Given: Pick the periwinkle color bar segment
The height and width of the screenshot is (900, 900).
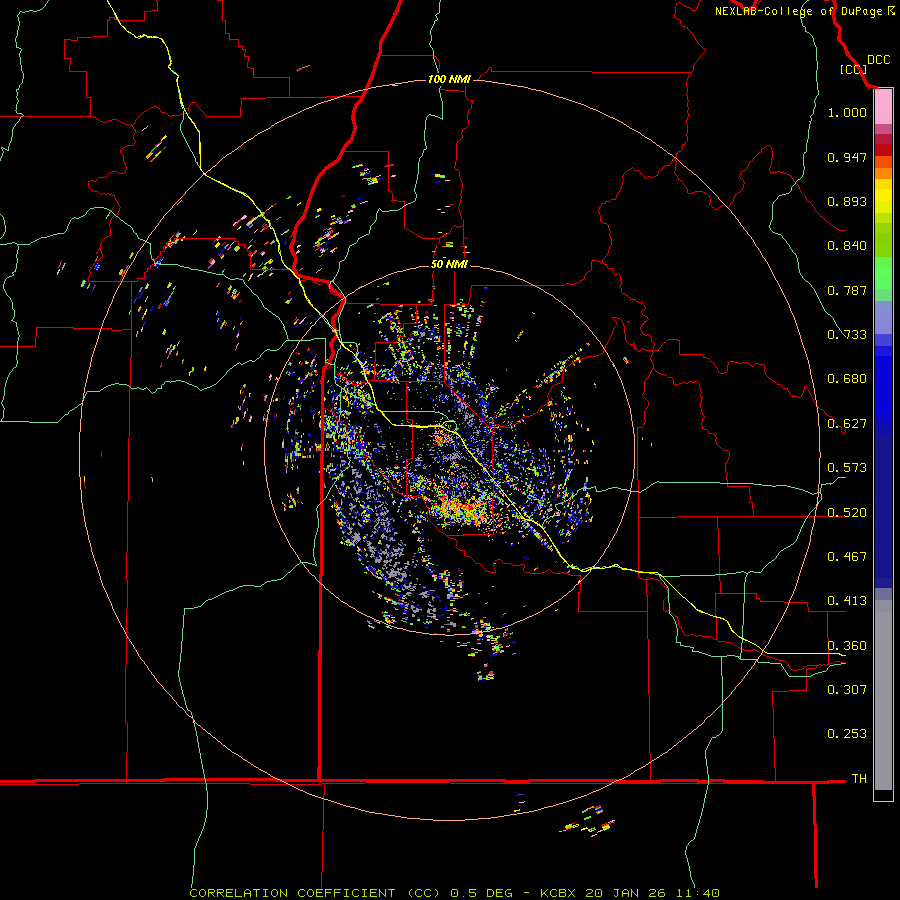Looking at the screenshot, I should (883, 317).
